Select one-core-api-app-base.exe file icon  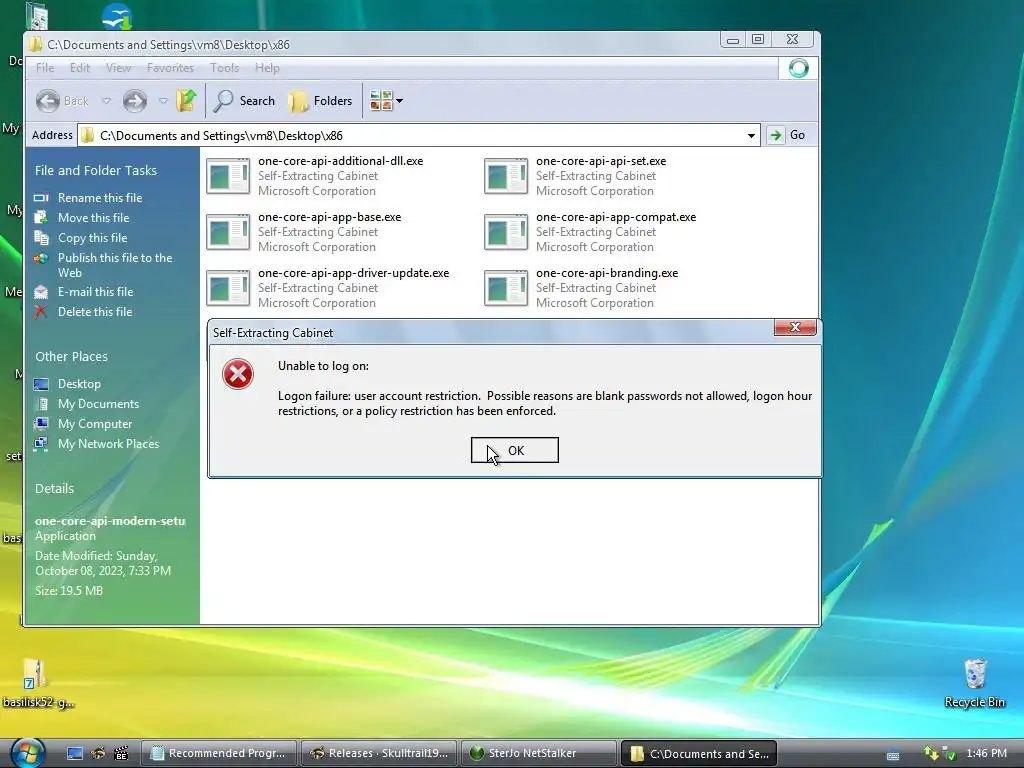228,232
